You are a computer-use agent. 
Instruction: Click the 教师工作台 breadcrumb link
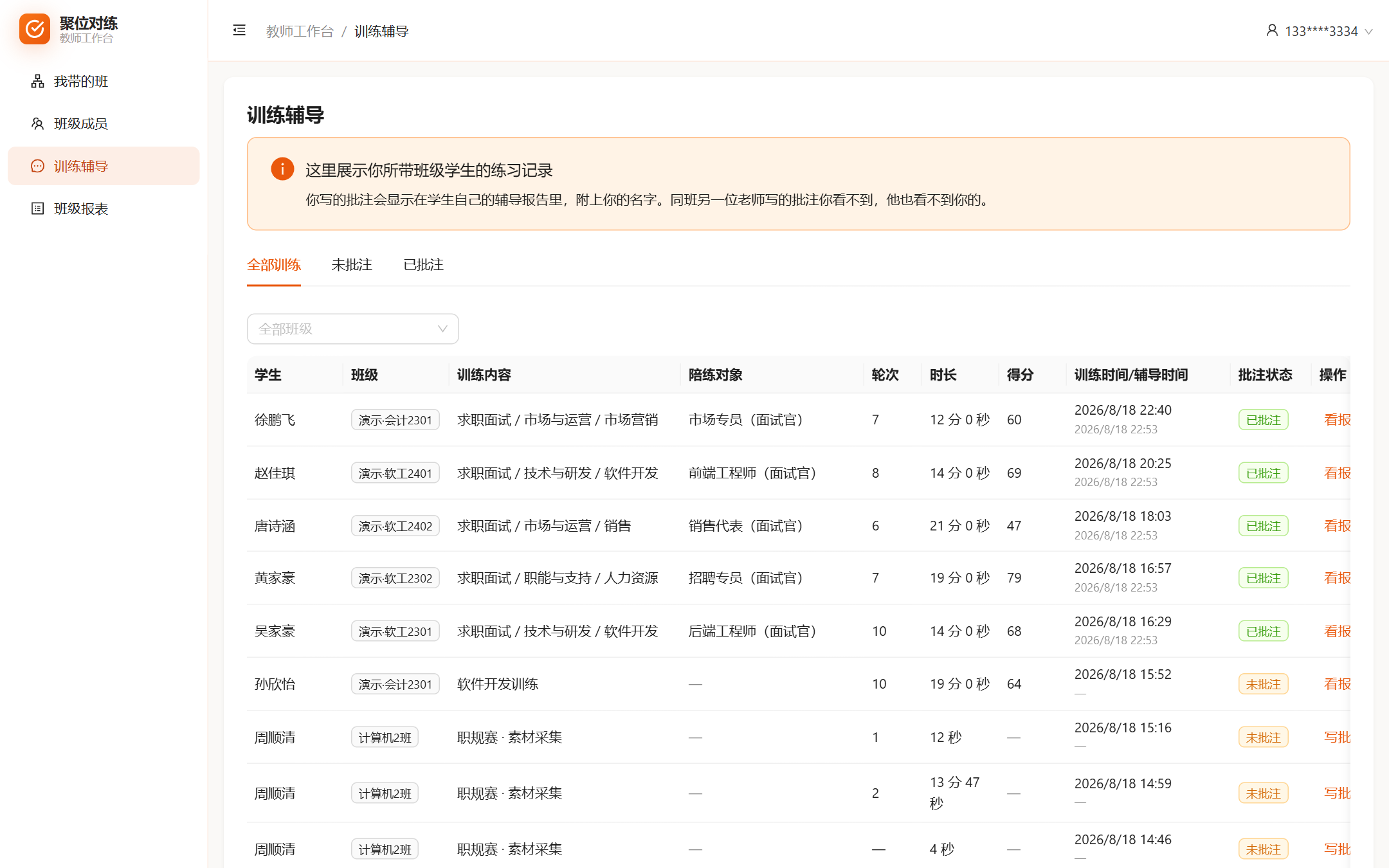pyautogui.click(x=300, y=31)
